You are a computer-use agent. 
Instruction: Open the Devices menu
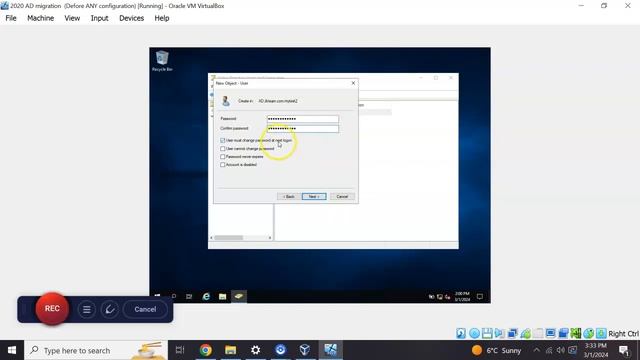coord(131,18)
